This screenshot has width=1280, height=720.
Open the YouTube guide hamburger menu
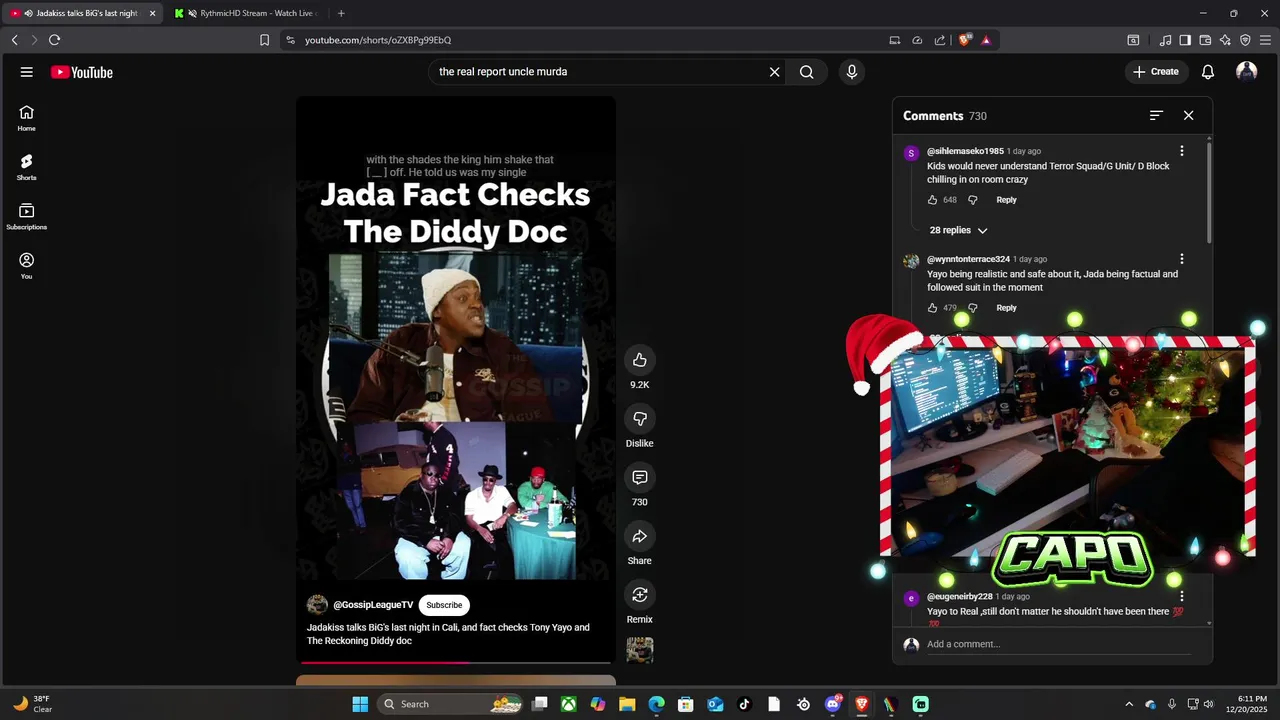point(27,72)
